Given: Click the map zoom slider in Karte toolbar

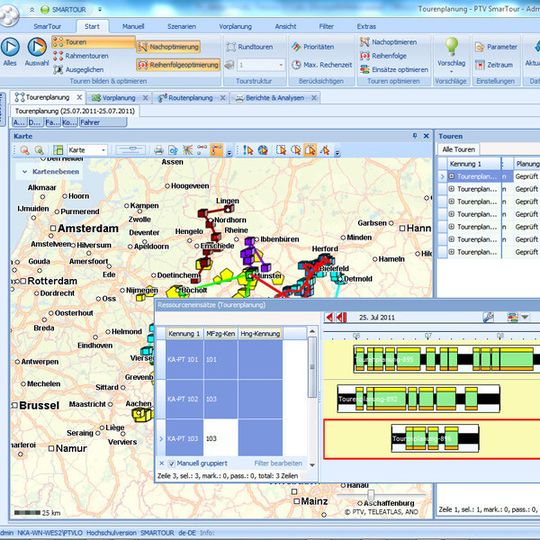Looking at the screenshot, I should click(131, 150).
